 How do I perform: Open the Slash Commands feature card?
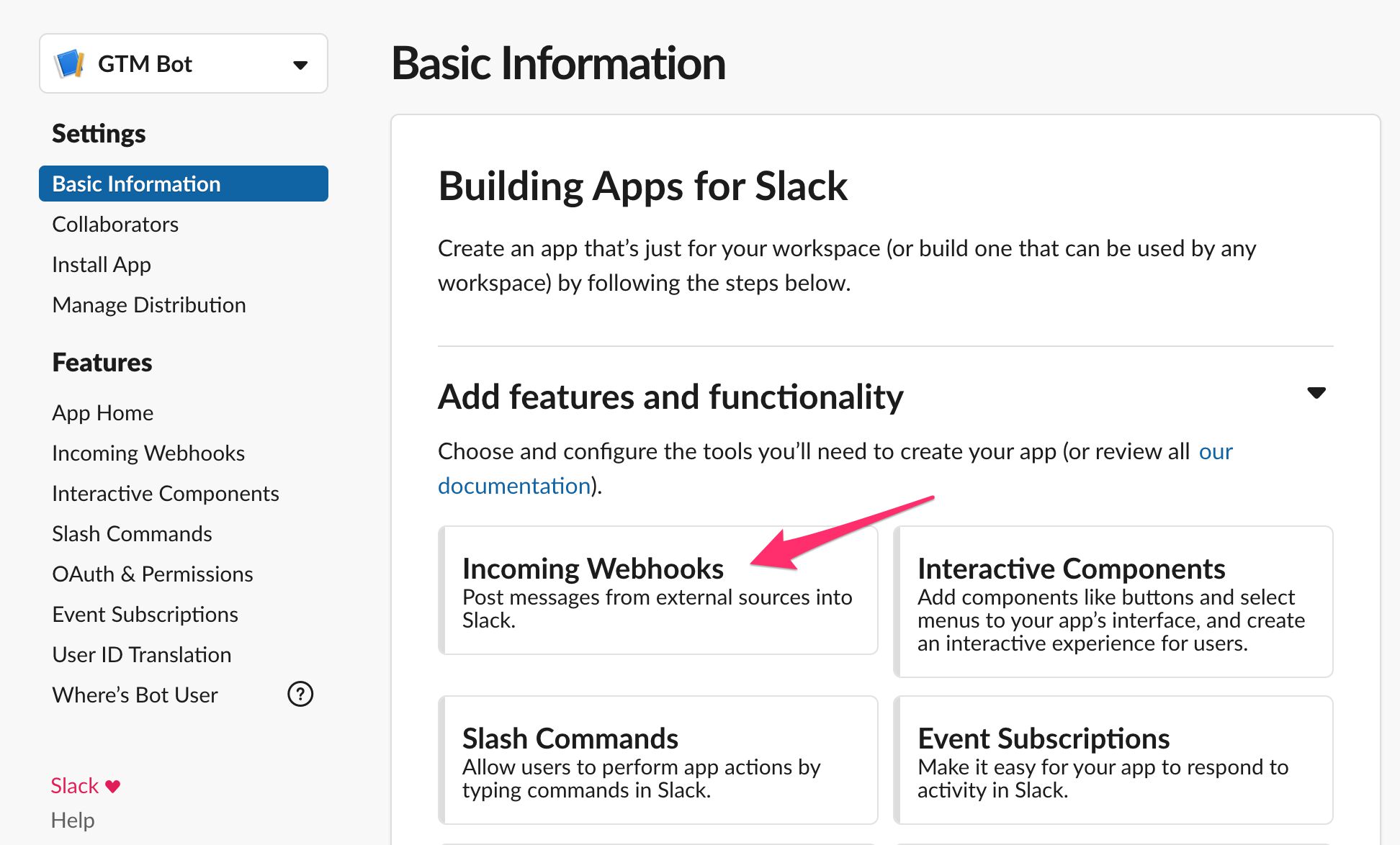coord(658,760)
